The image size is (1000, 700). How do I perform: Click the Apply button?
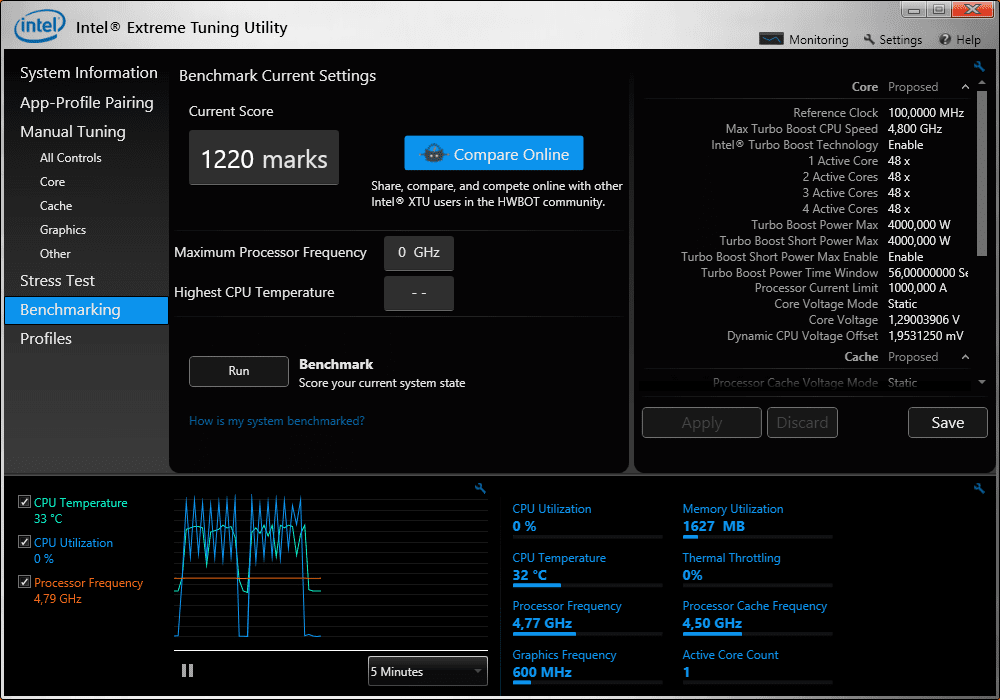702,423
